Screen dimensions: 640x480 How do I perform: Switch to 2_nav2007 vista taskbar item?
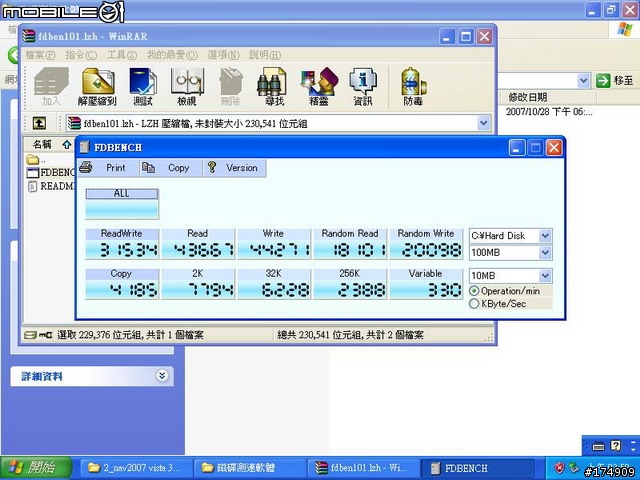tap(136, 467)
